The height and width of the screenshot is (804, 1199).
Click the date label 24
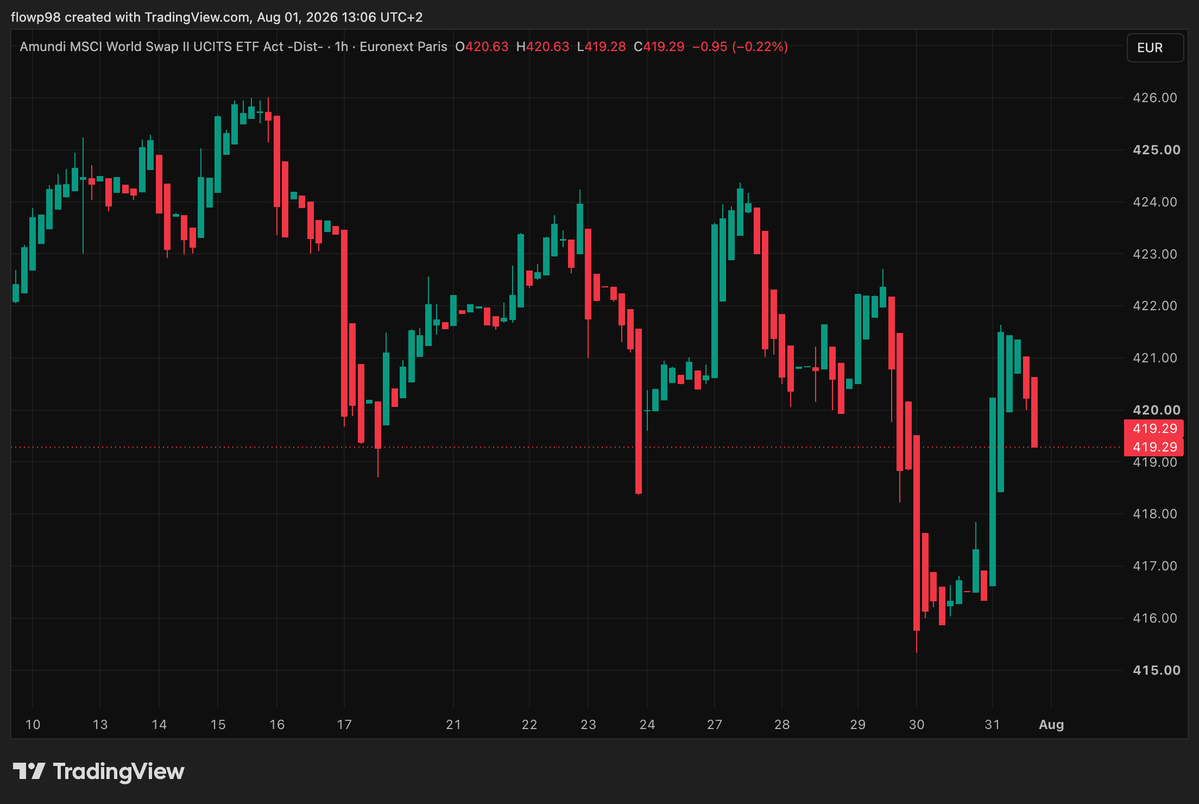point(647,724)
